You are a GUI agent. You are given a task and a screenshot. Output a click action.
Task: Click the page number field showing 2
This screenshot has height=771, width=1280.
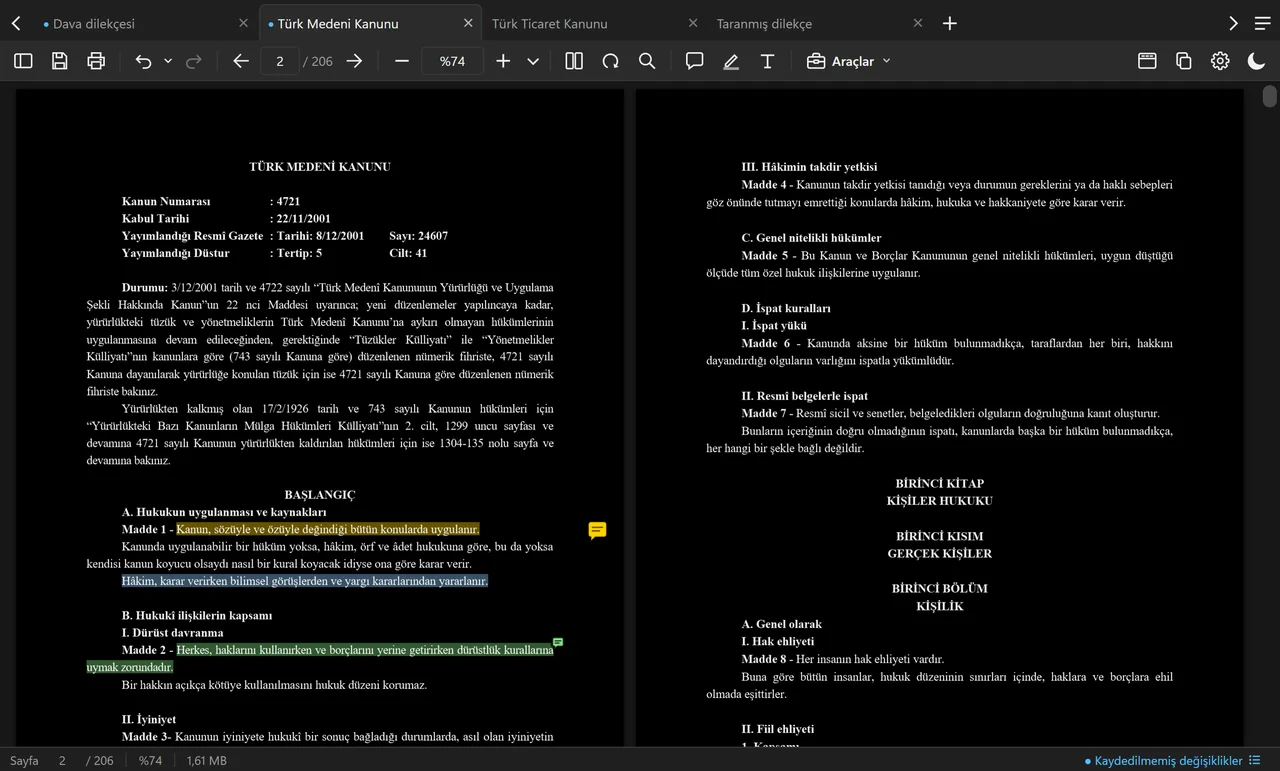tap(280, 61)
